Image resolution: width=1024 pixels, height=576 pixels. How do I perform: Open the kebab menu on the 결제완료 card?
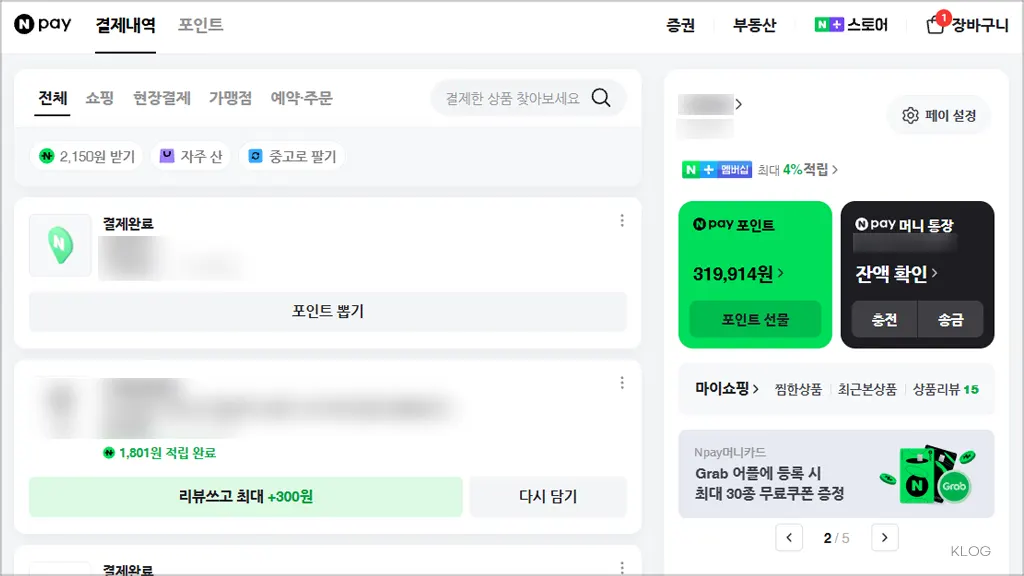coord(622,220)
